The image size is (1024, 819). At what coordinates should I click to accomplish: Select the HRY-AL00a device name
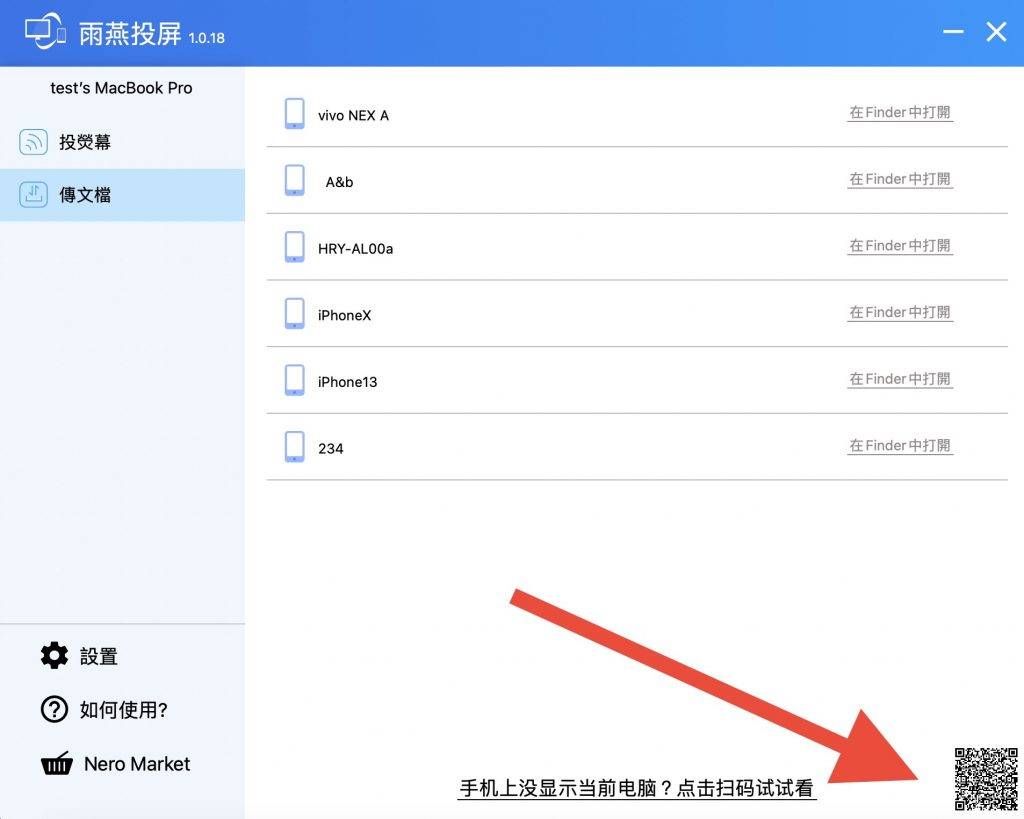[355, 249]
